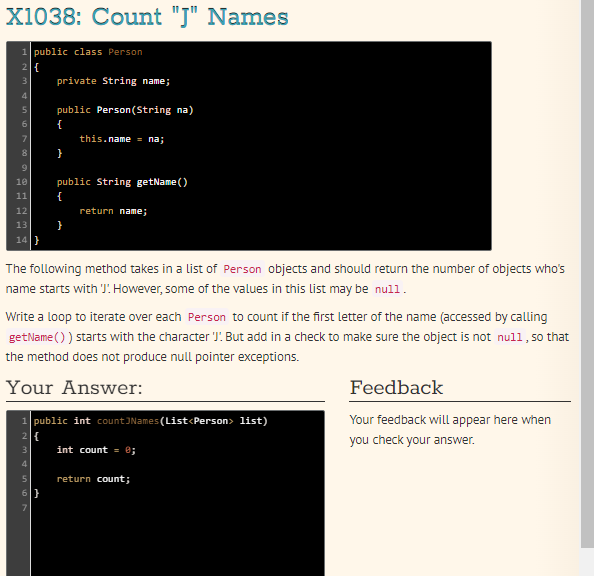Click the 'X1038: Count "J" Names' heading
594x576 pixels.
[147, 17]
